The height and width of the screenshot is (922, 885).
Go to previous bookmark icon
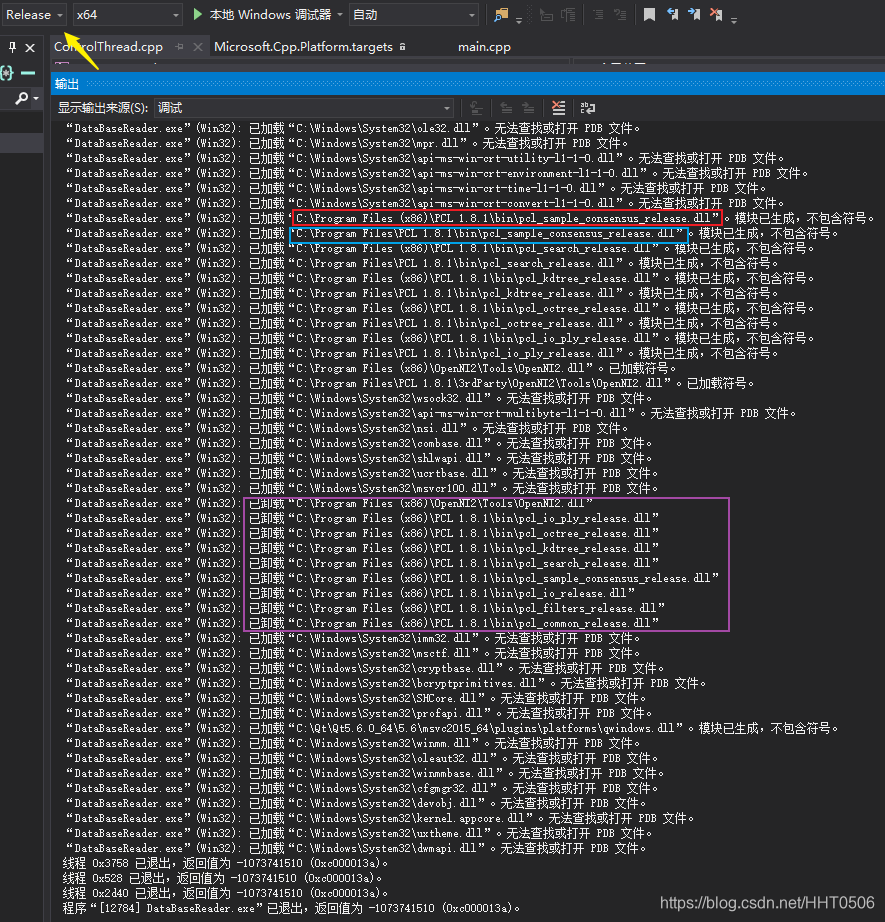pyautogui.click(x=672, y=15)
